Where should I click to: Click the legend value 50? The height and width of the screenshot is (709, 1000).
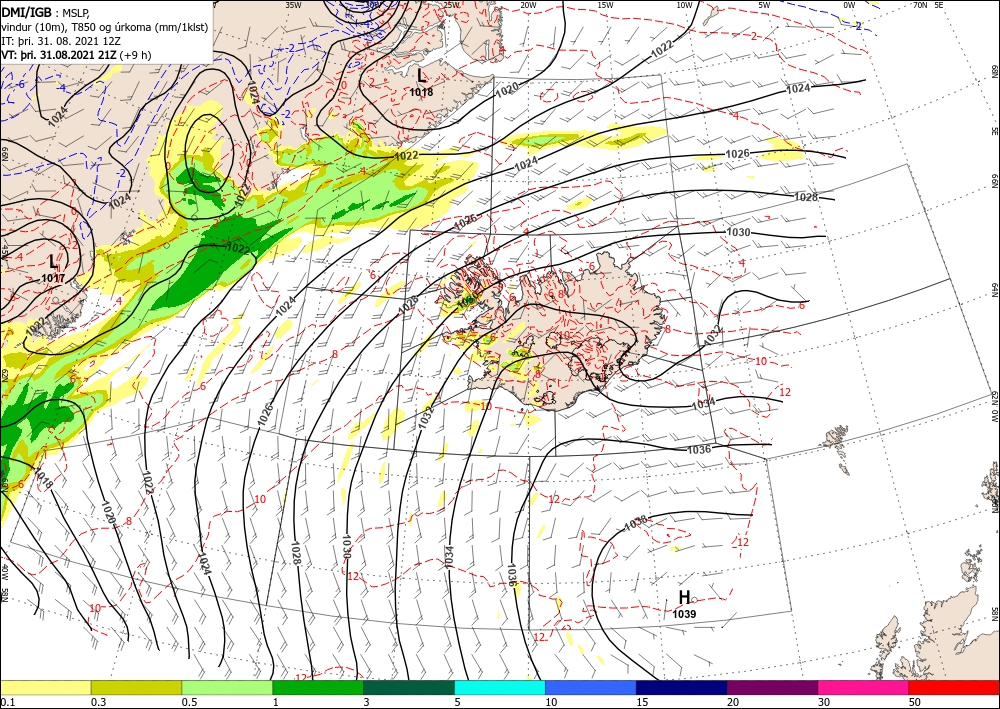click(915, 702)
